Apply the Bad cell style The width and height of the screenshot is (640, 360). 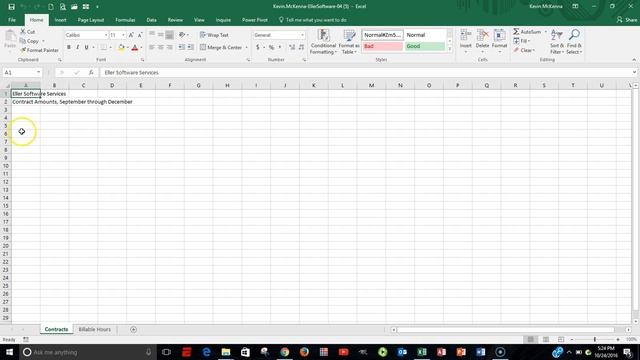(x=382, y=46)
